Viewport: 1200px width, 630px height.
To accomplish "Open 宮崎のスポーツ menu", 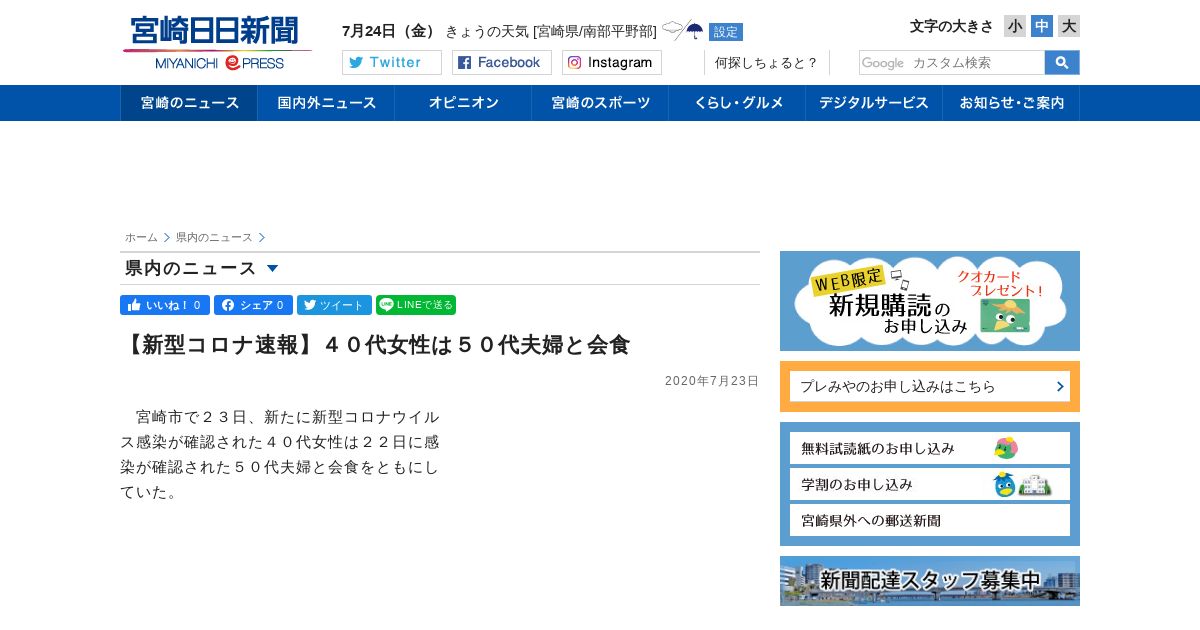I will click(600, 103).
